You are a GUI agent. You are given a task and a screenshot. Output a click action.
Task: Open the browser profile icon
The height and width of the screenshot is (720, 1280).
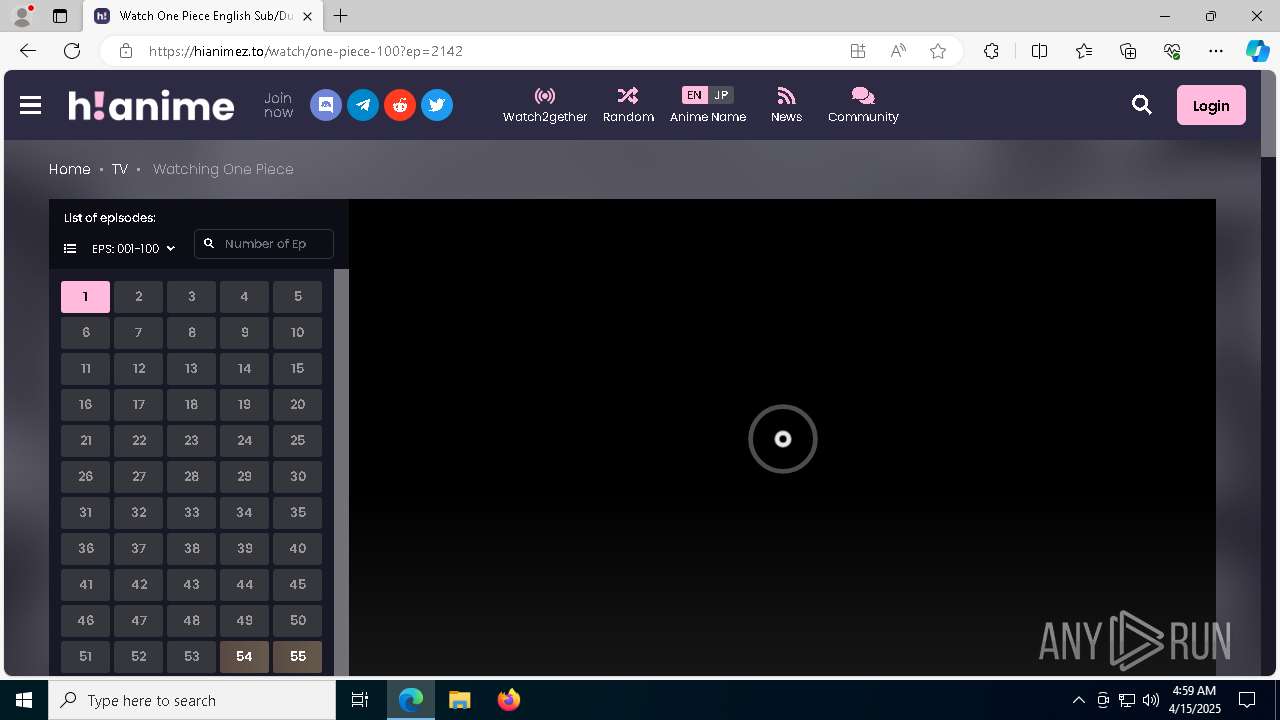coord(22,16)
